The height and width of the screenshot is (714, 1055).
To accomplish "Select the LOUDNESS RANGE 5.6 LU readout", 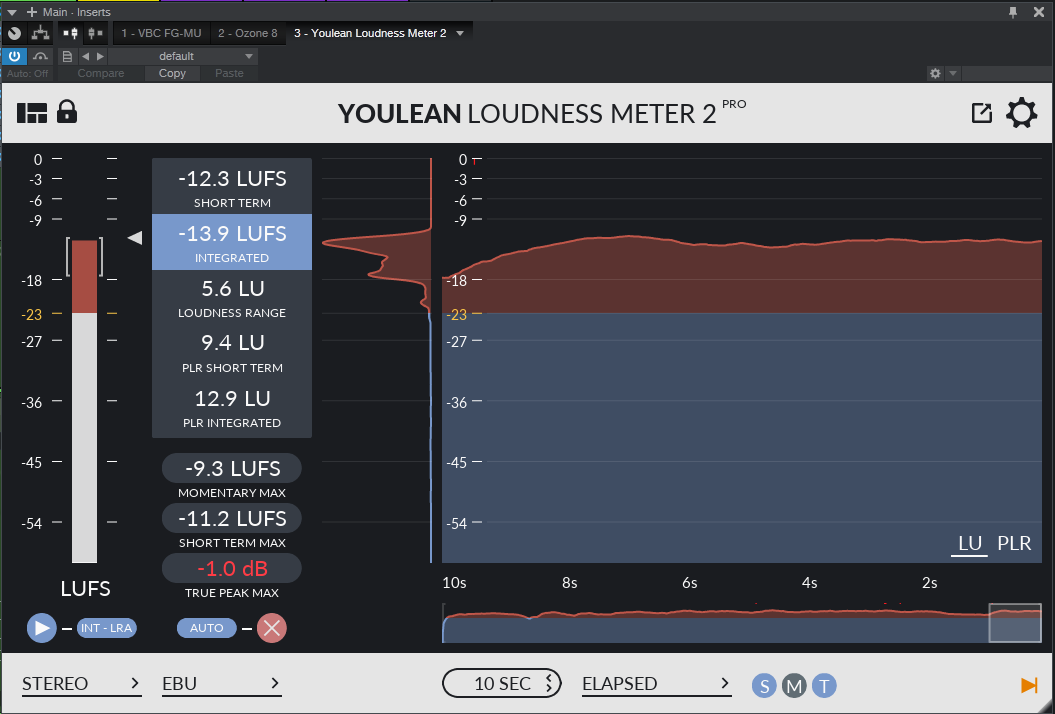I will coord(232,297).
